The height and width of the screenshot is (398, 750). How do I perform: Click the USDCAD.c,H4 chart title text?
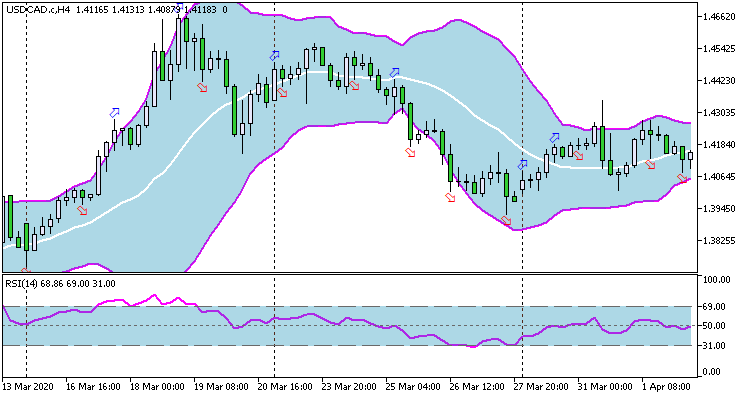(x=38, y=9)
